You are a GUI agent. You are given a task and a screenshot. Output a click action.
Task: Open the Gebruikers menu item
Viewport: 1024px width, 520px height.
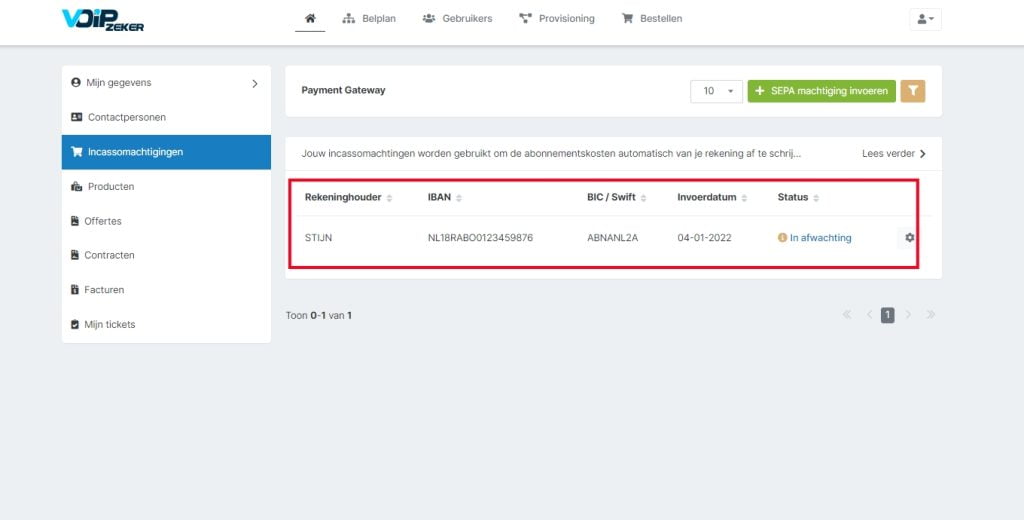coord(457,18)
